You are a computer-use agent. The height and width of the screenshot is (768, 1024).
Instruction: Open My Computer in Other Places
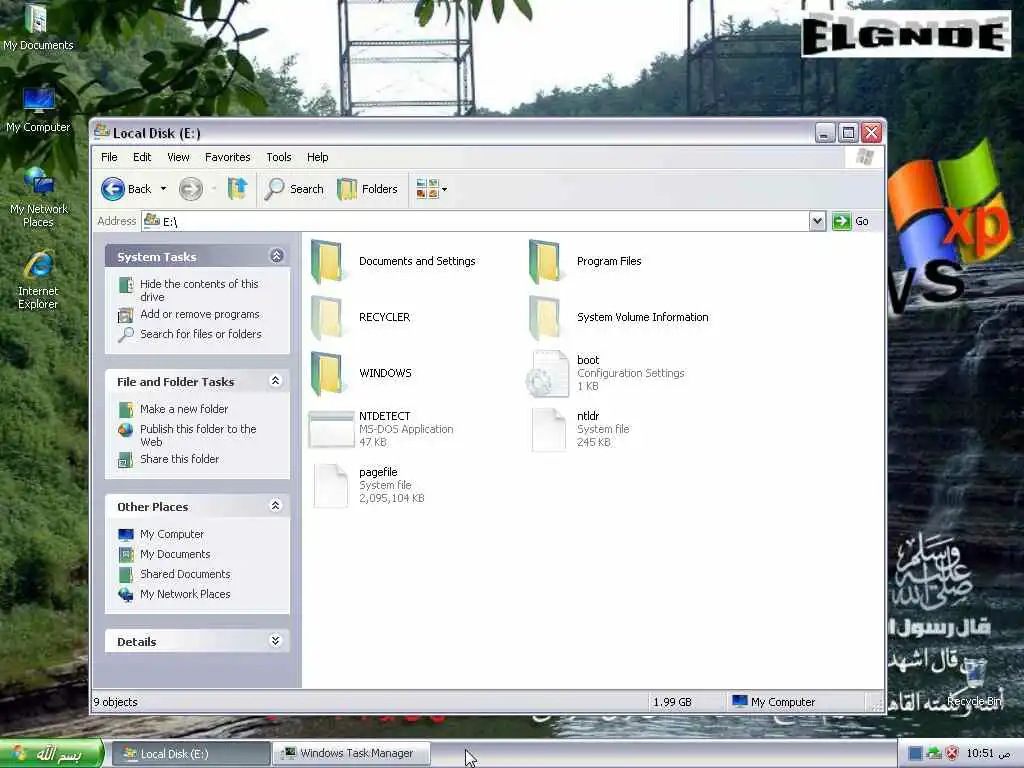(172, 534)
